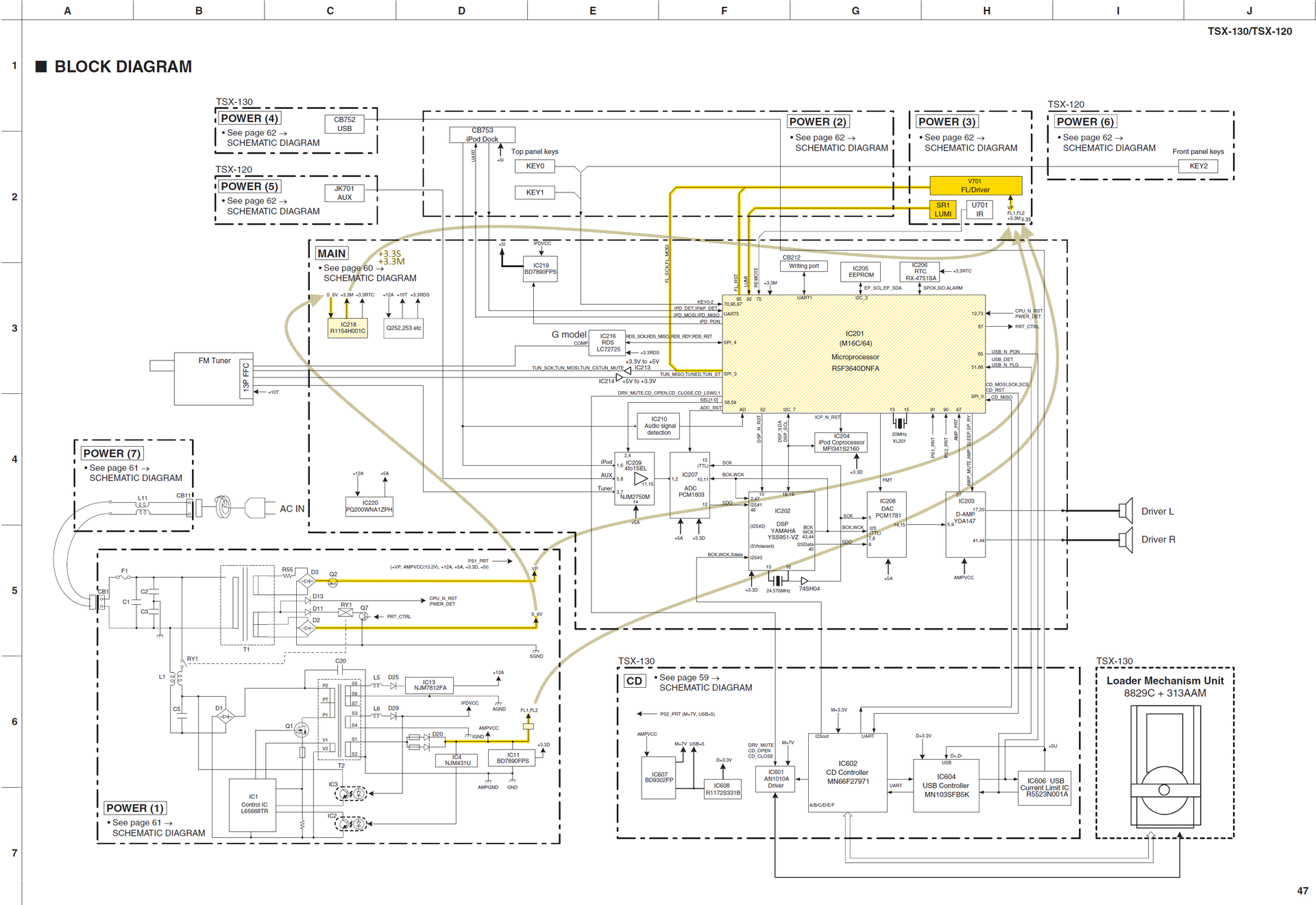Click the Q1 MOSFET symbol
This screenshot has width=1316, height=905.
coord(300,730)
